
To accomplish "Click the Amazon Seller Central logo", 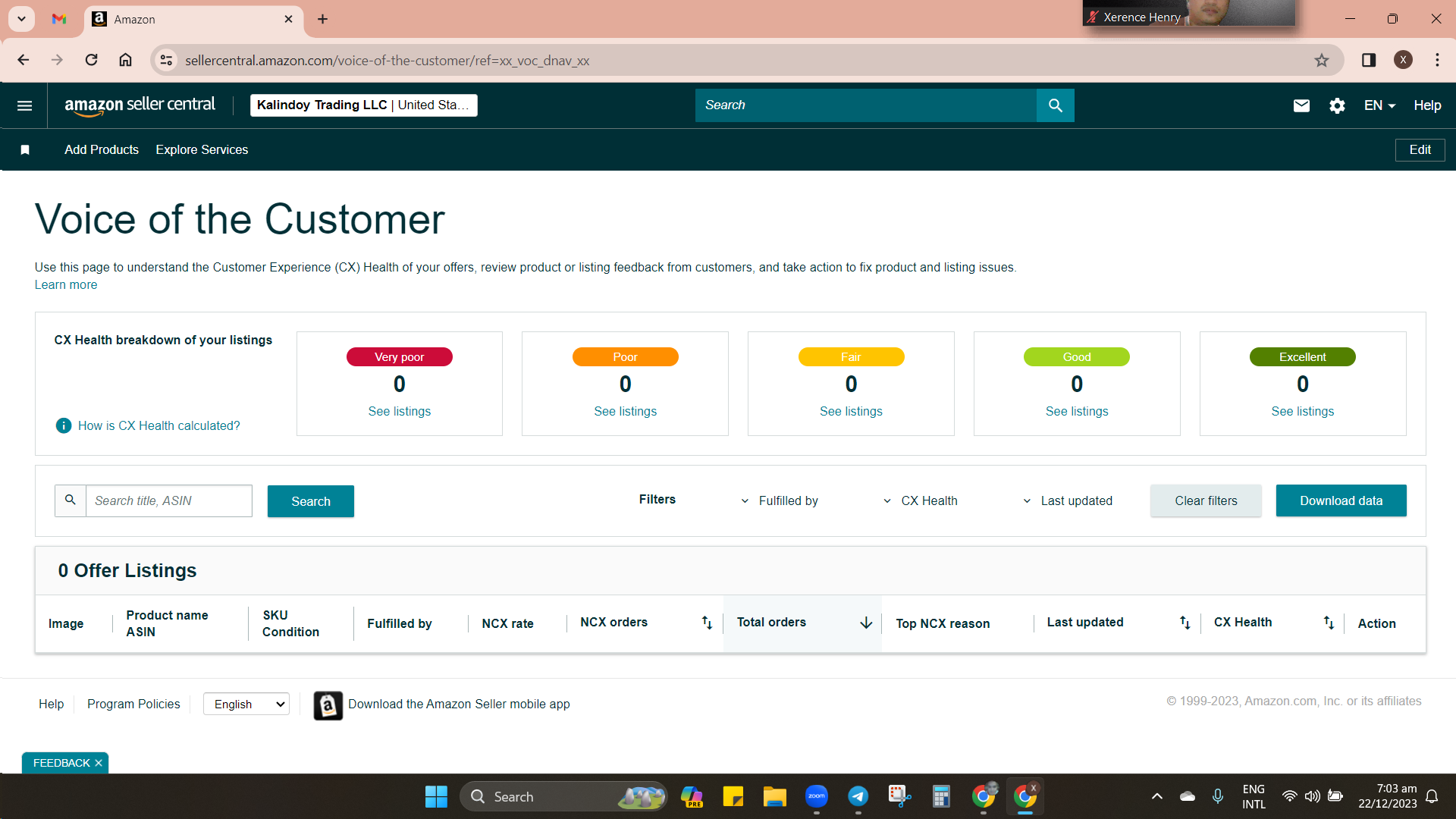I will pos(140,105).
